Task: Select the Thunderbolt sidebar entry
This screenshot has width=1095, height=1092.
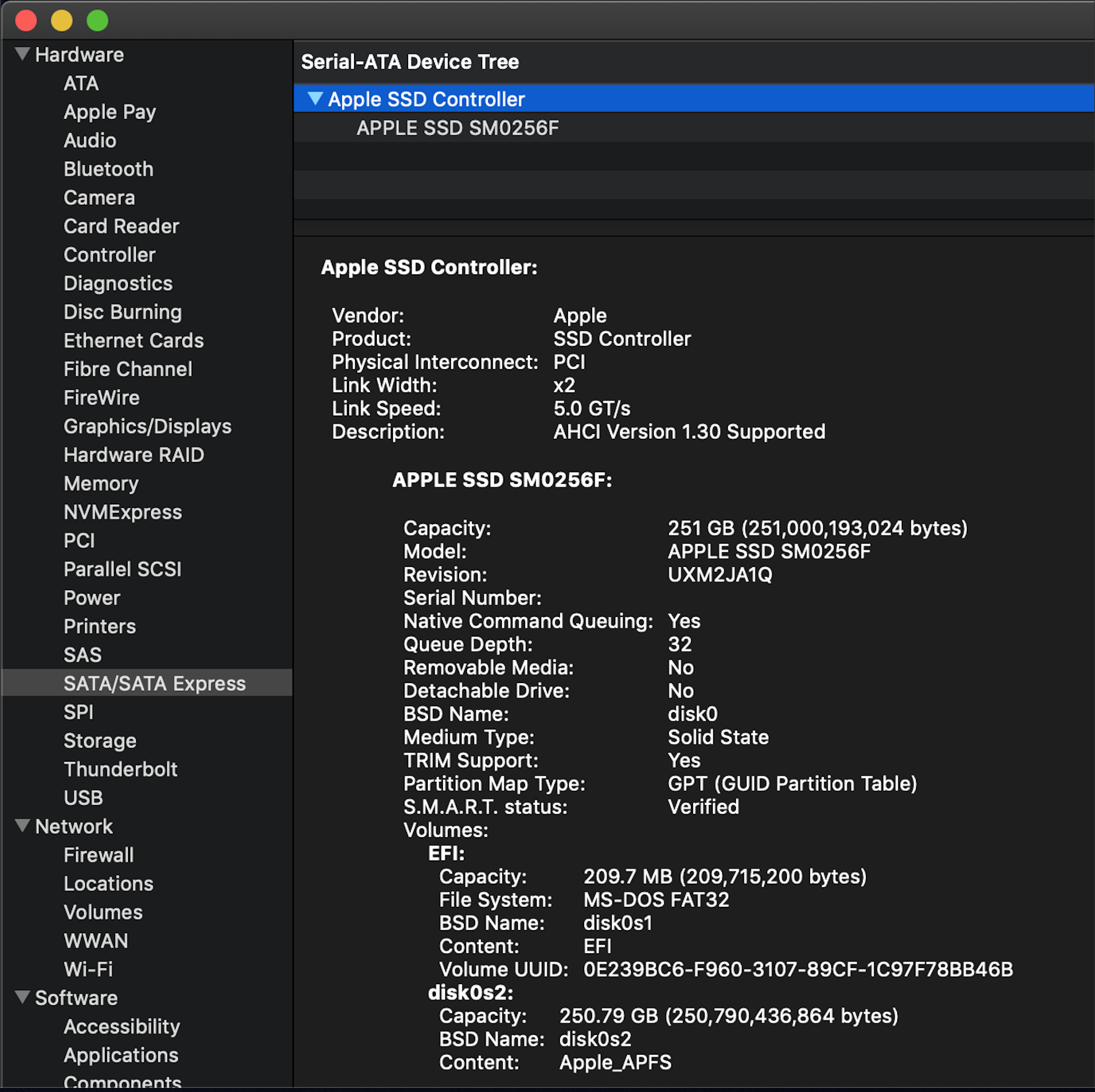Action: [x=120, y=769]
